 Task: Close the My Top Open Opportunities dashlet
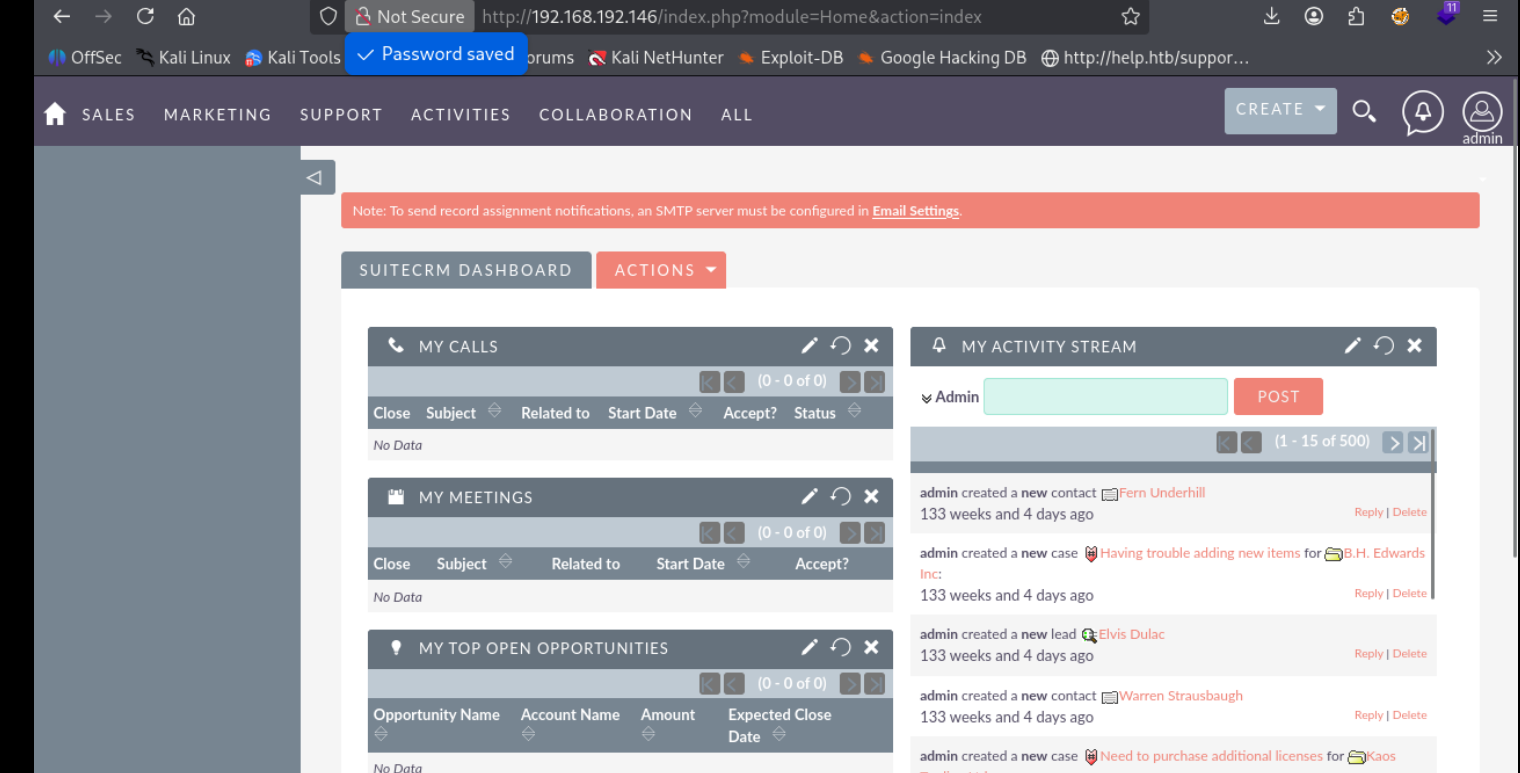point(871,648)
